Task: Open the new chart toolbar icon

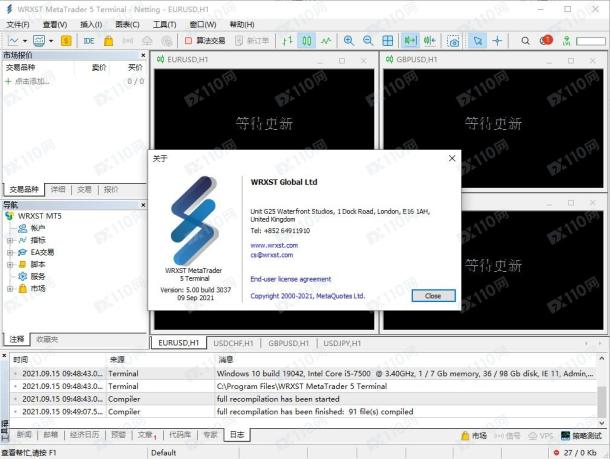Action: pyautogui.click(x=14, y=40)
